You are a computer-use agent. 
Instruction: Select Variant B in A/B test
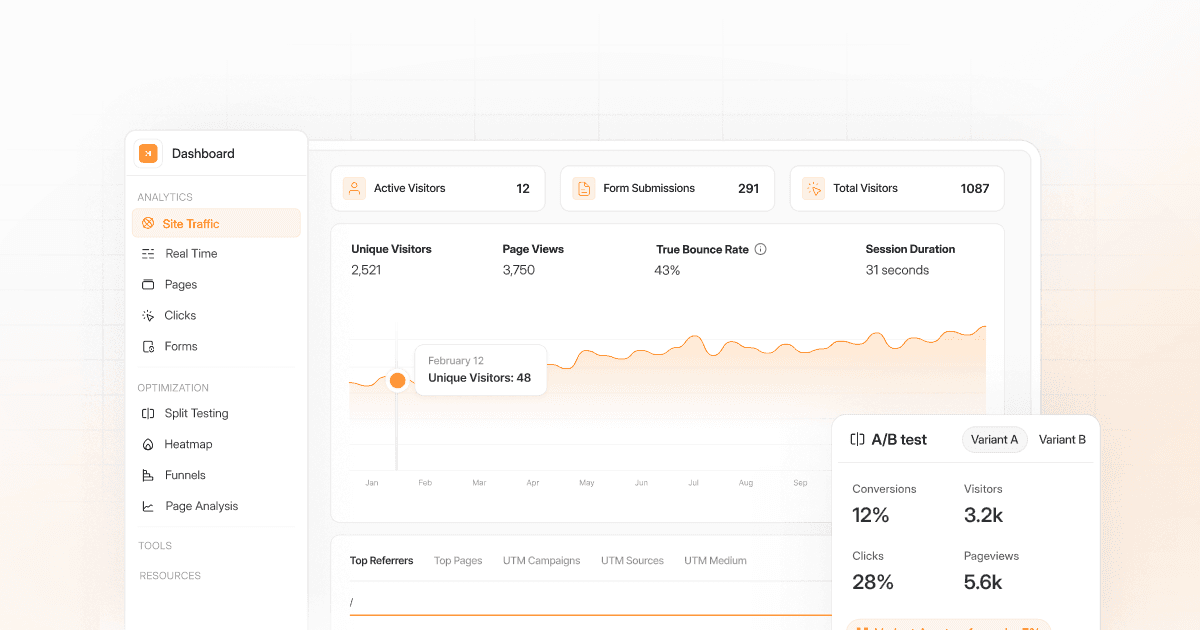click(1062, 440)
